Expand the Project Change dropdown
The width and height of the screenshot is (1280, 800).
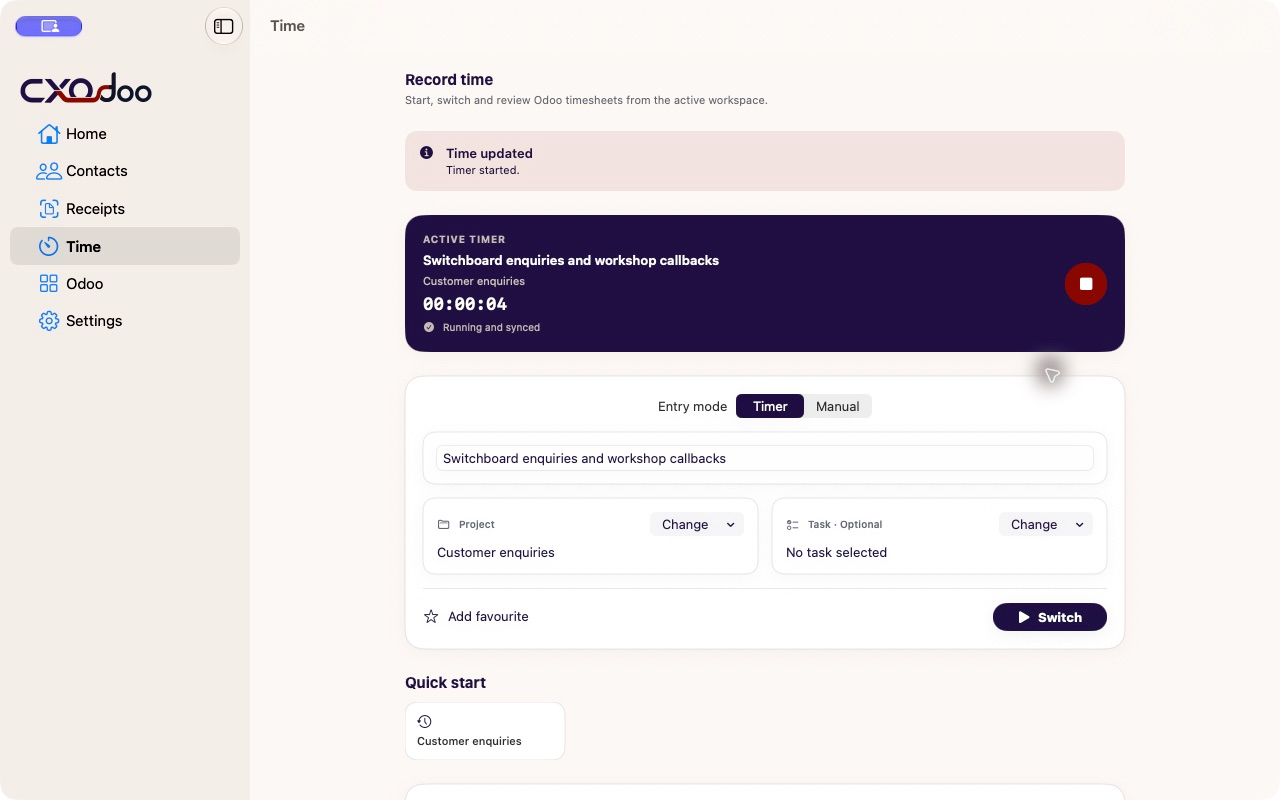point(697,524)
